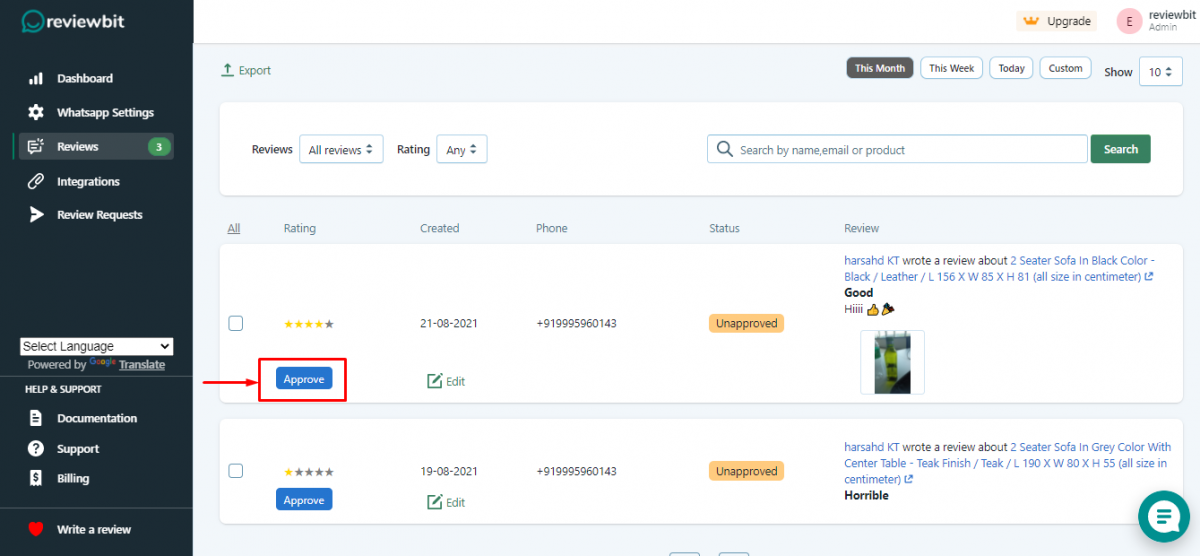Click Unapproved status badge of 21-08-2021 review
Image resolution: width=1200 pixels, height=556 pixels.
click(747, 323)
